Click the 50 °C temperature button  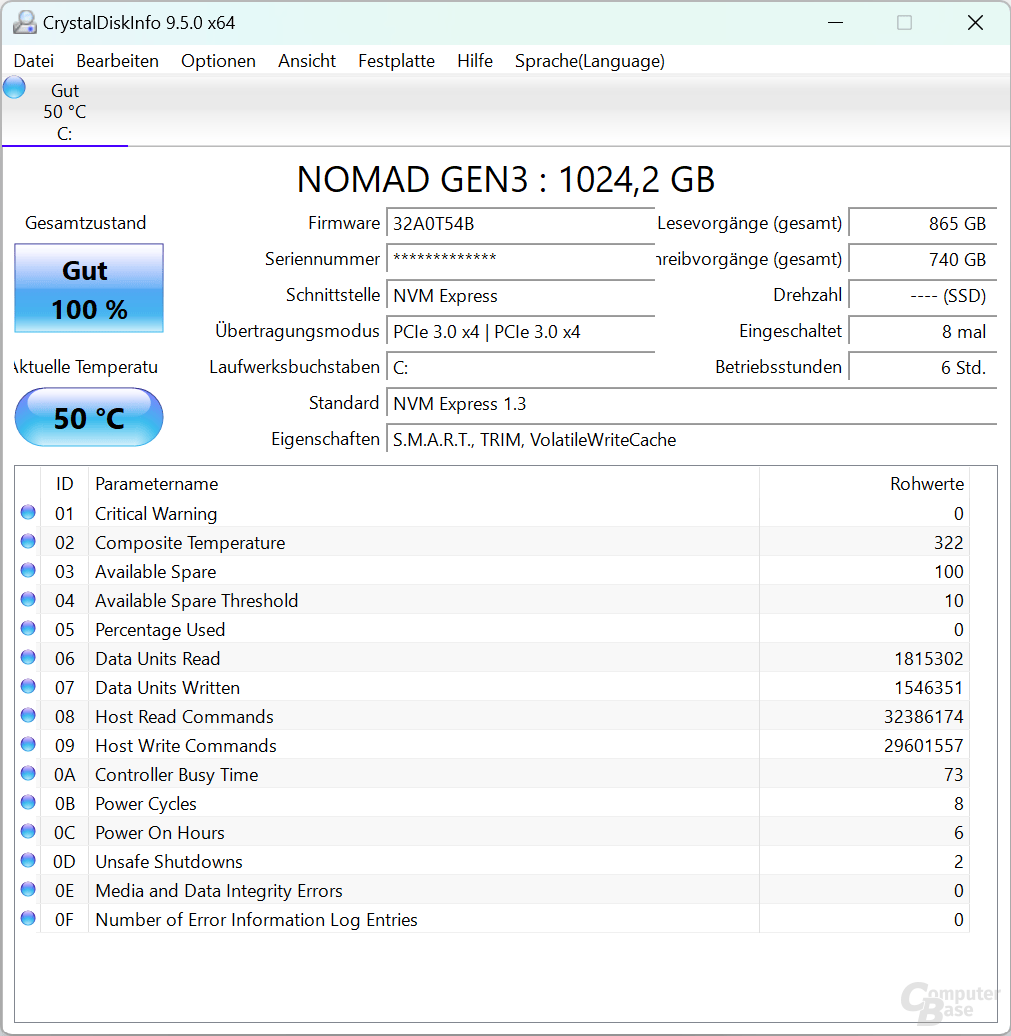pyautogui.click(x=89, y=417)
